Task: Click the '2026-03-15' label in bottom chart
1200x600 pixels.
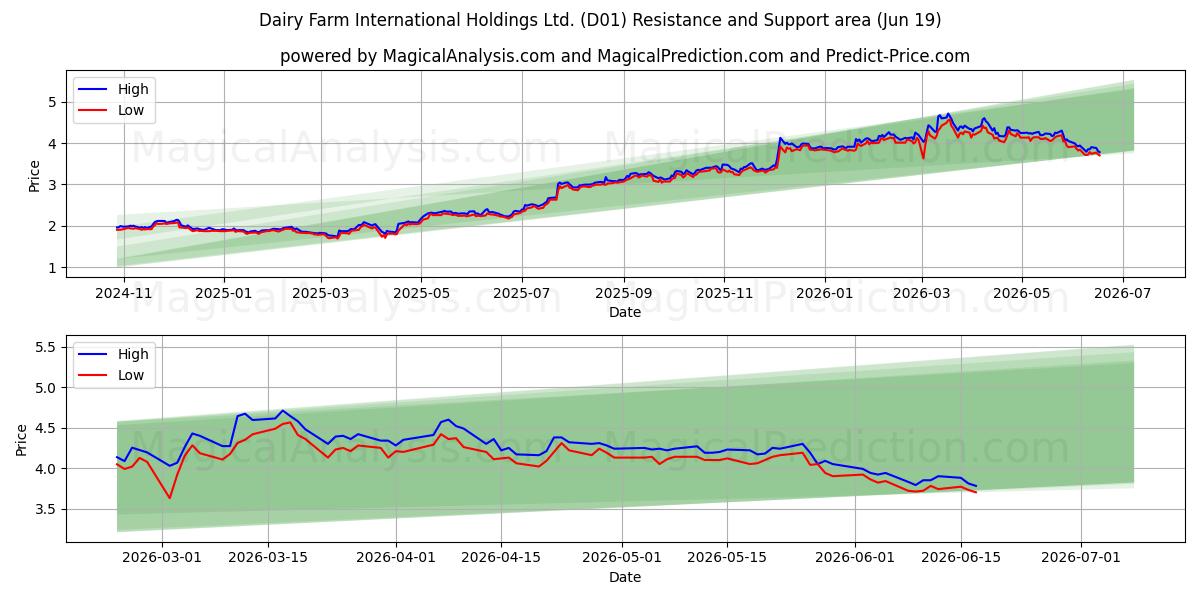Action: point(268,559)
